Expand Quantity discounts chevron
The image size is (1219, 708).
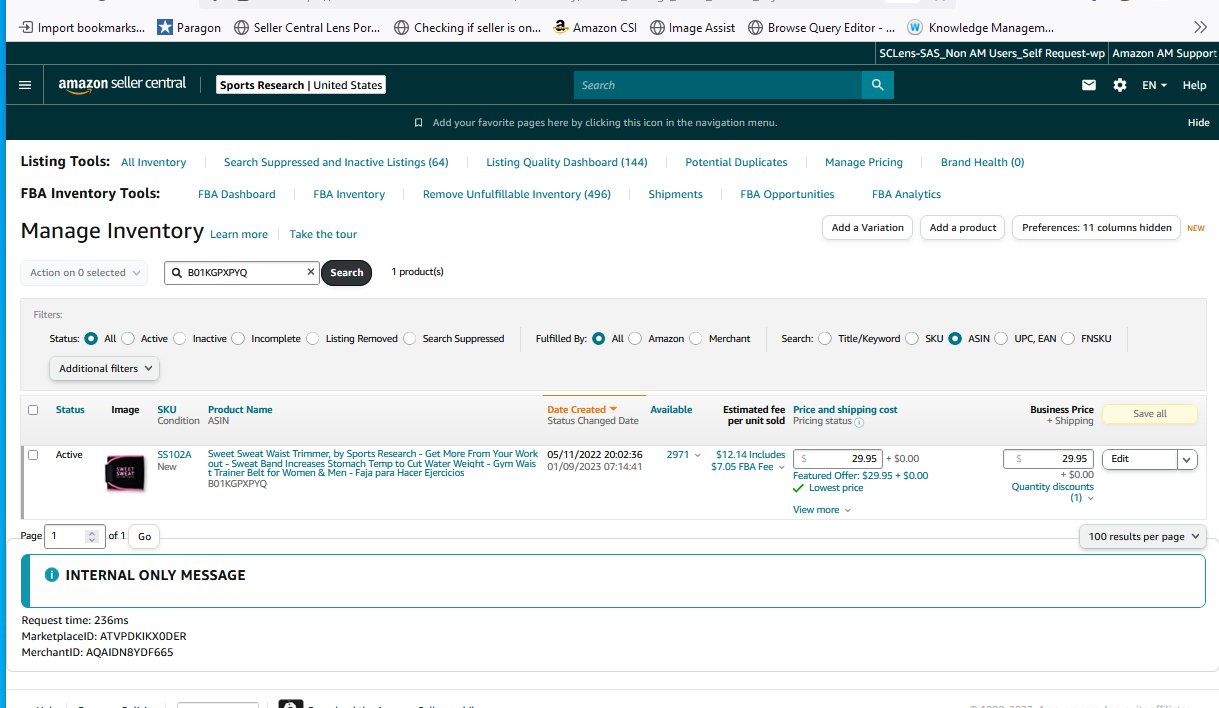[x=1090, y=498]
